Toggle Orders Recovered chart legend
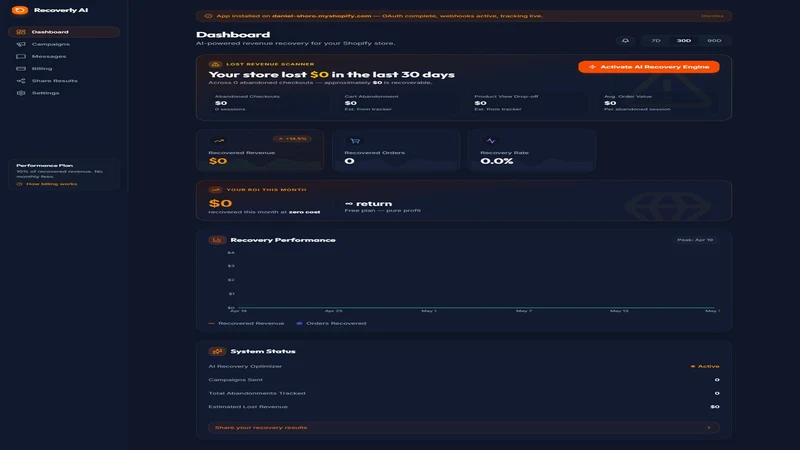The height and width of the screenshot is (450, 800). (x=332, y=323)
